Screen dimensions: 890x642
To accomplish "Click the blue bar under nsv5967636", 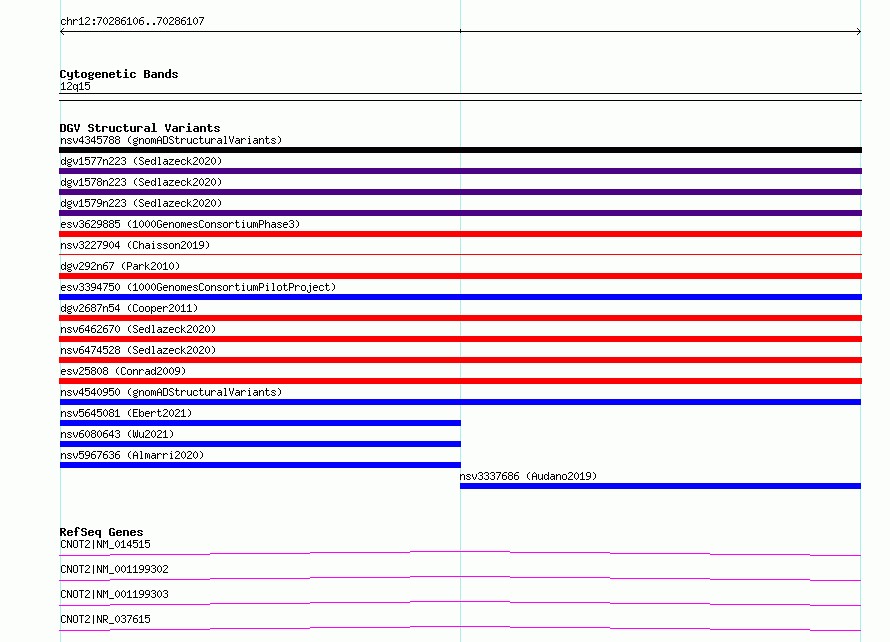I will pyautogui.click(x=260, y=465).
